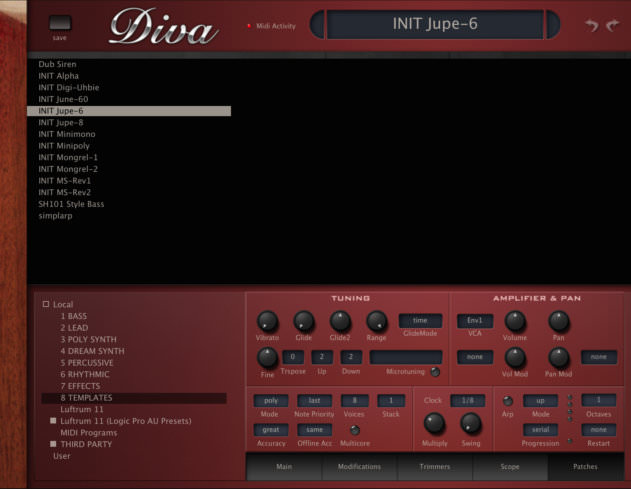Open the GlideMode dropdown showing time

point(420,320)
